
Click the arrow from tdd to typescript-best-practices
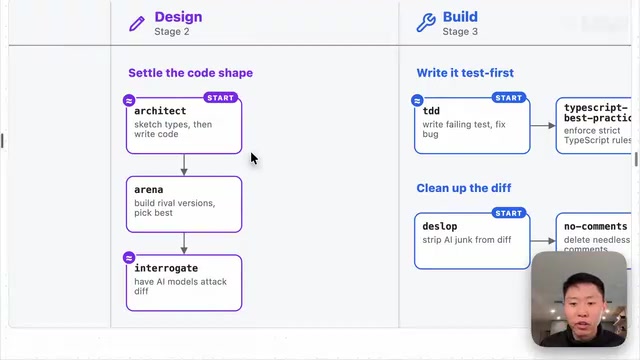[543, 126]
